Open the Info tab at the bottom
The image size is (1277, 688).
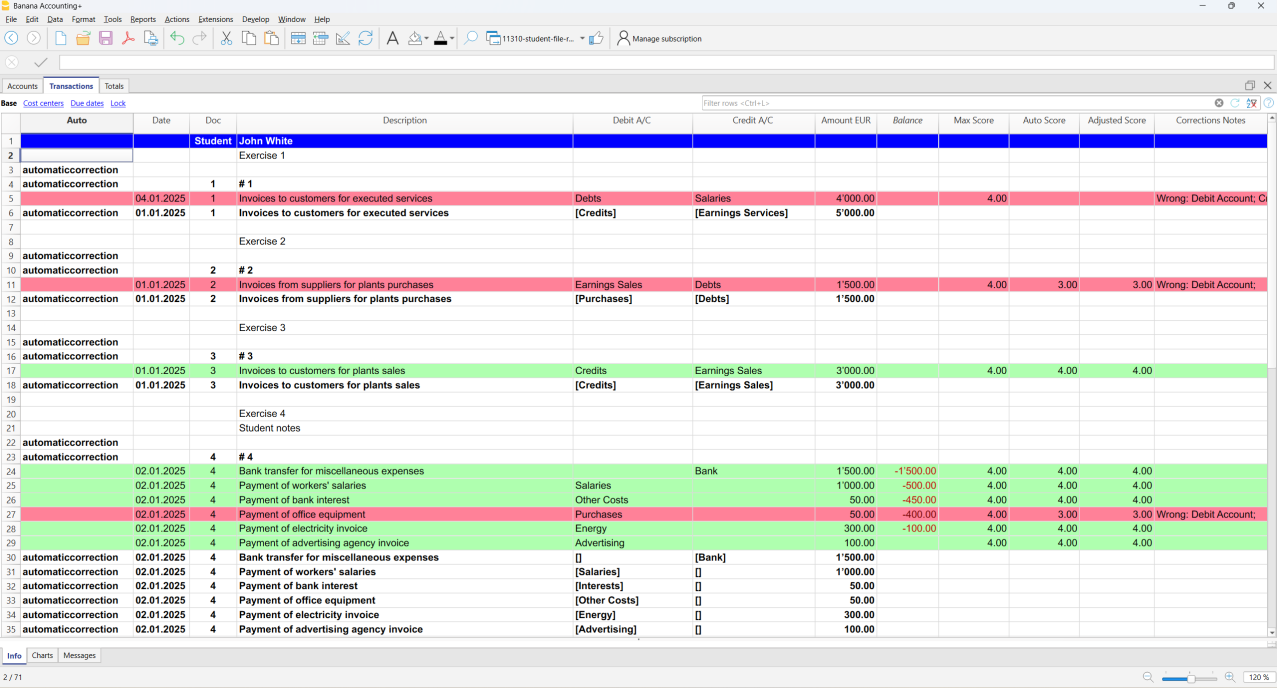point(14,656)
